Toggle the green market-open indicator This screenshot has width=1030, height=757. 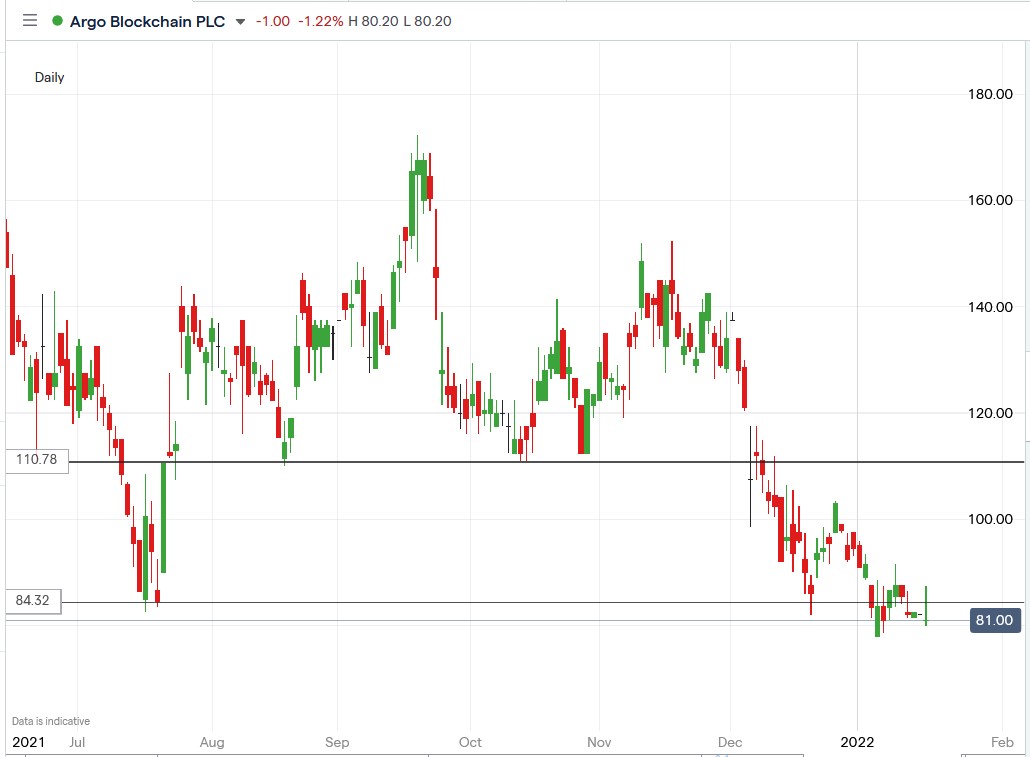click(x=58, y=20)
